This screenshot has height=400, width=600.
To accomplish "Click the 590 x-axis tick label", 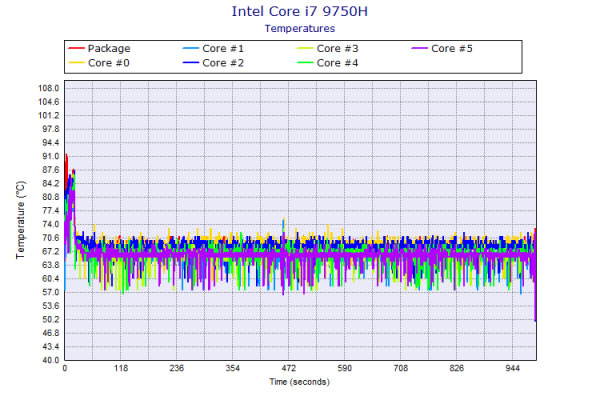I will tap(344, 368).
